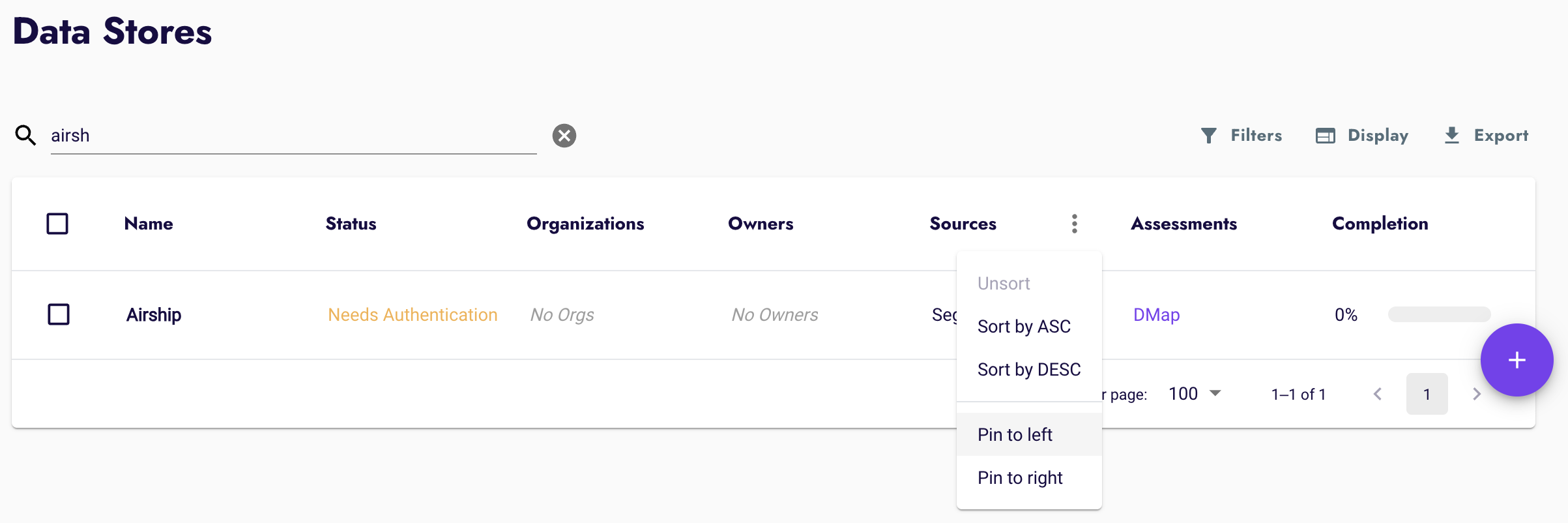
Task: Click the No Owners cell
Action: coord(774,315)
